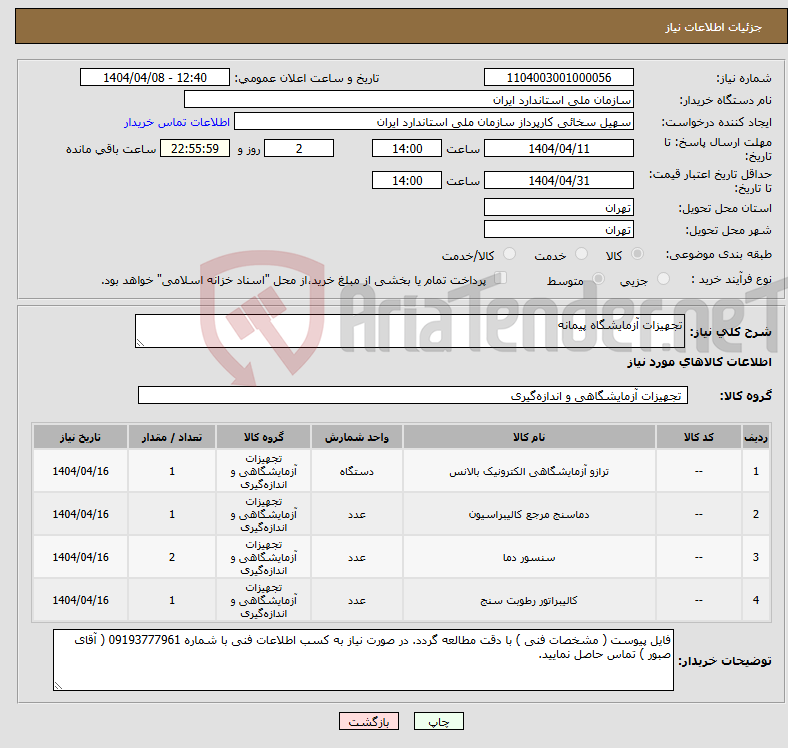Click the resize grip of buyer notes box

[58, 686]
